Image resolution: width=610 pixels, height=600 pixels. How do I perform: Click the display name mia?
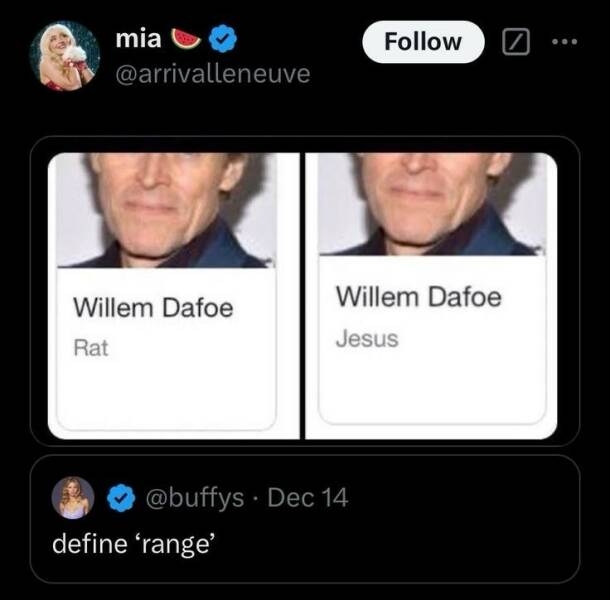click(x=136, y=39)
